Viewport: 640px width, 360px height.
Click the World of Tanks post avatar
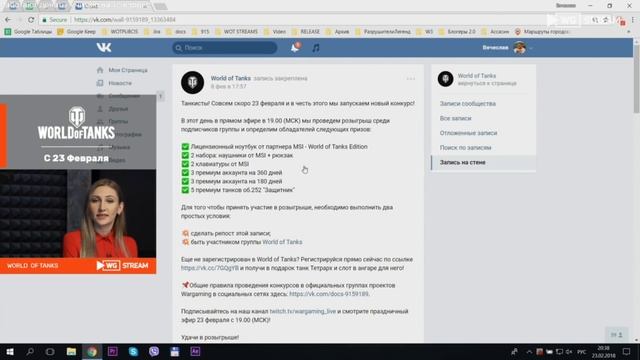192,82
